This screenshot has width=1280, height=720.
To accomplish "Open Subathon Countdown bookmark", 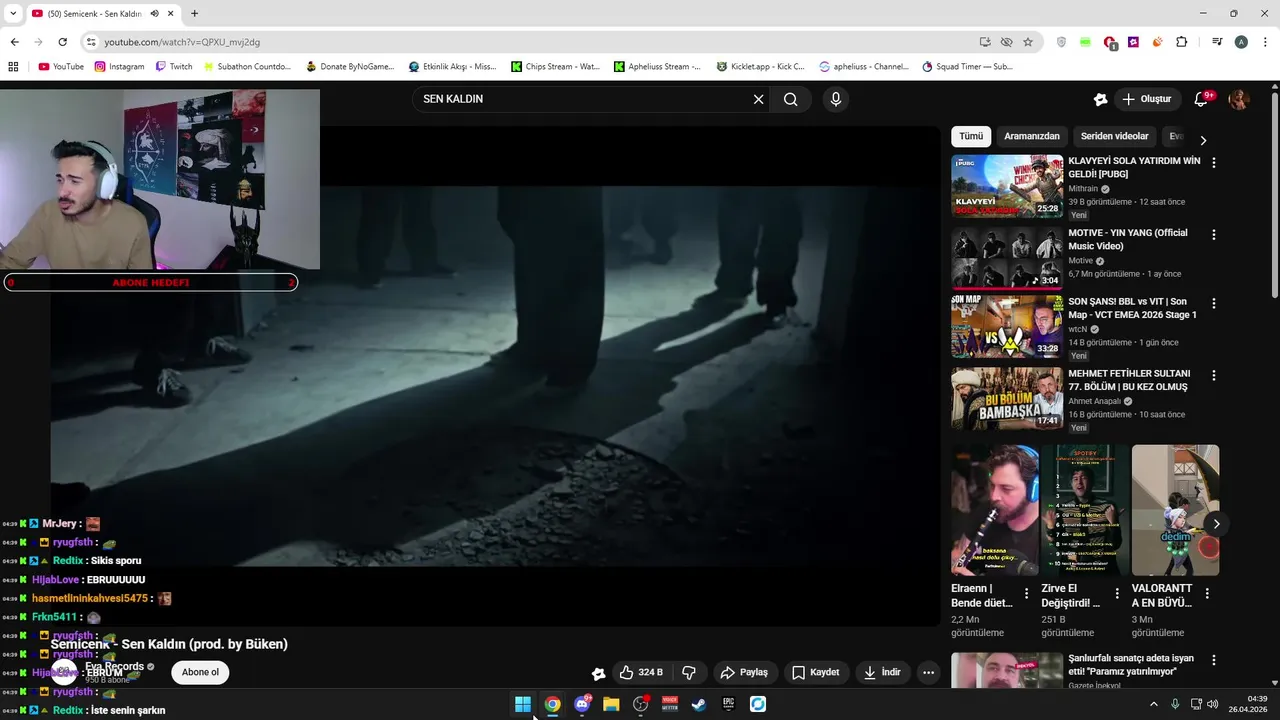I will 246,67.
